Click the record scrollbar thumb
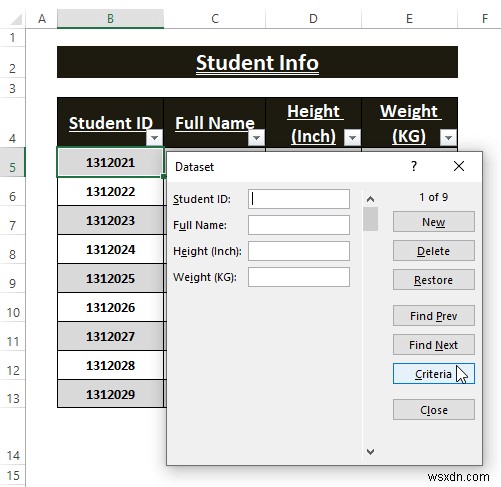 (370, 219)
